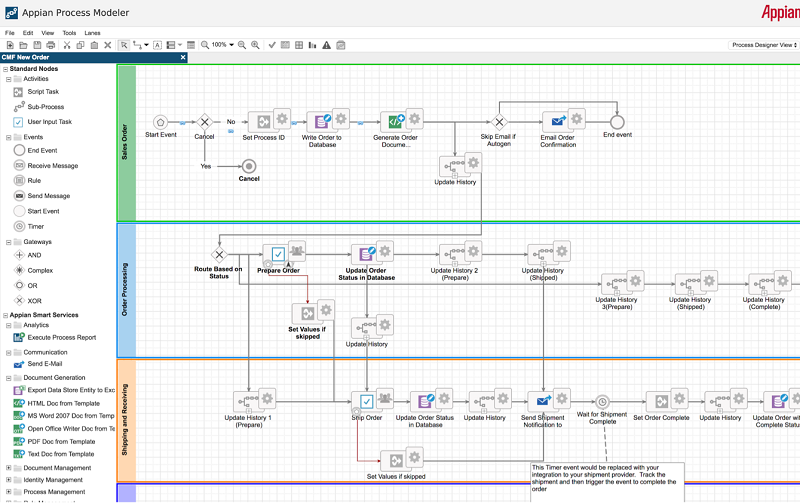Click the Cut scissors toolbar icon

[x=67, y=45]
